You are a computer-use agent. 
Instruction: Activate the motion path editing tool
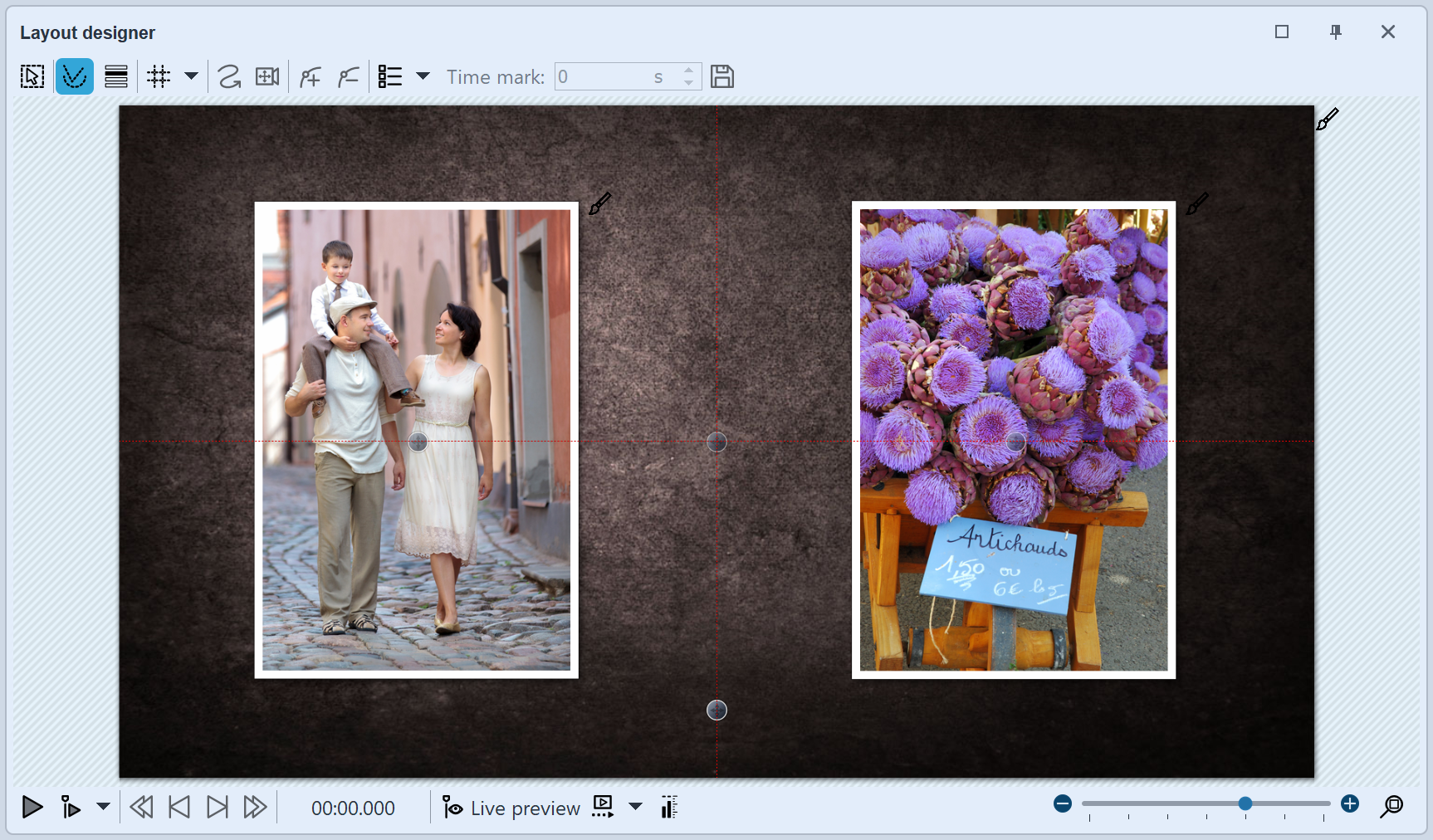pyautogui.click(x=75, y=76)
